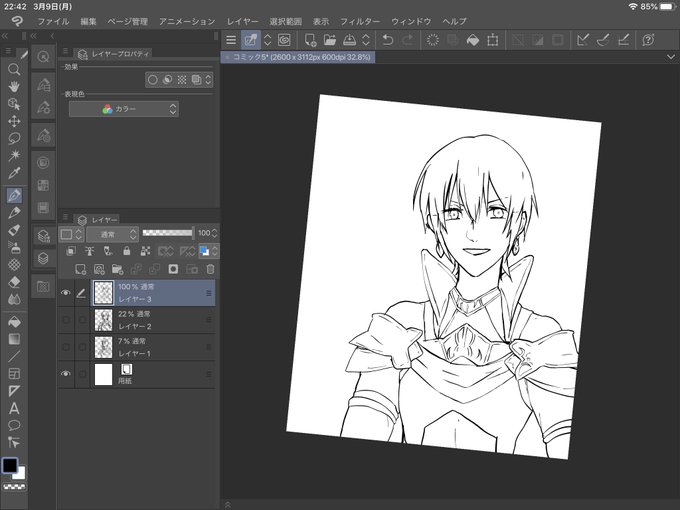Select the Decoration tool

click(x=14, y=265)
